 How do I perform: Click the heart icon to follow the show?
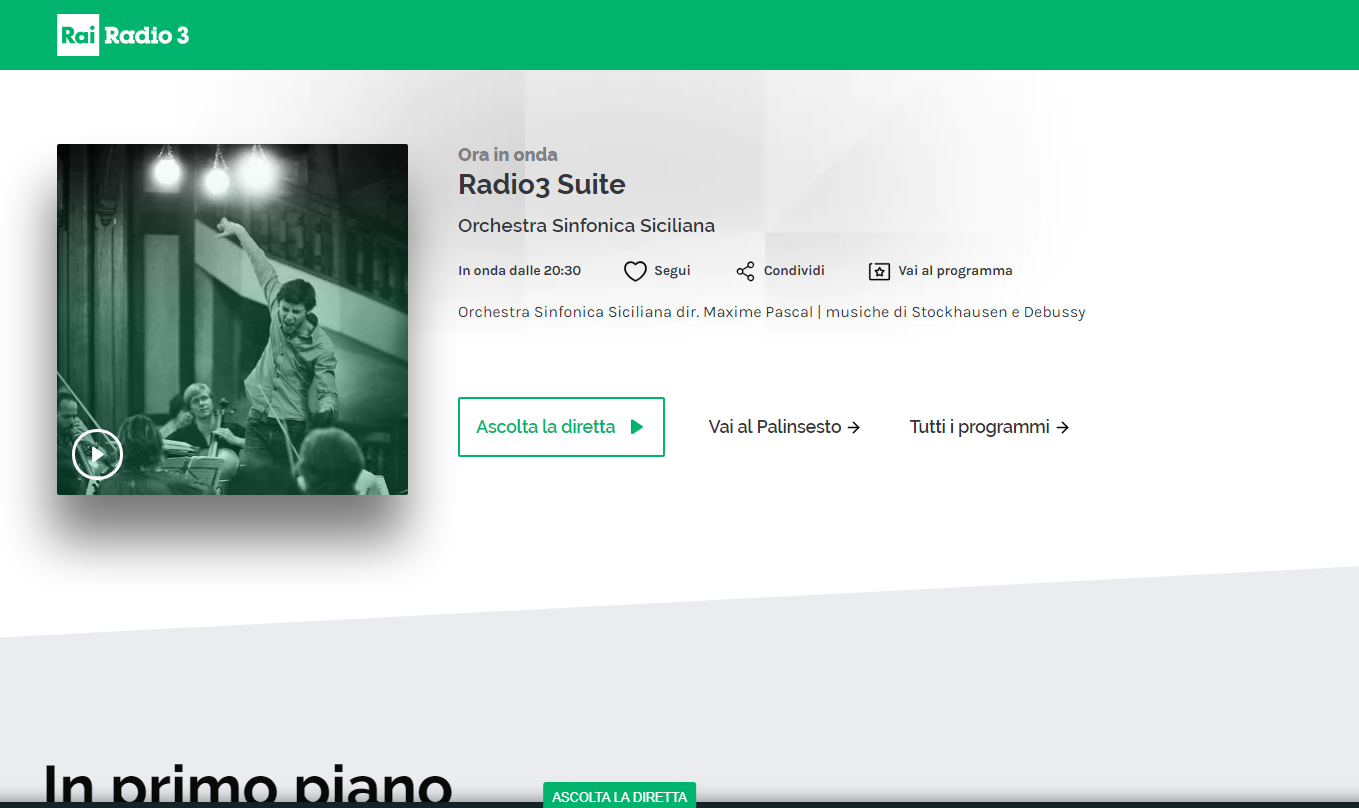(x=635, y=271)
